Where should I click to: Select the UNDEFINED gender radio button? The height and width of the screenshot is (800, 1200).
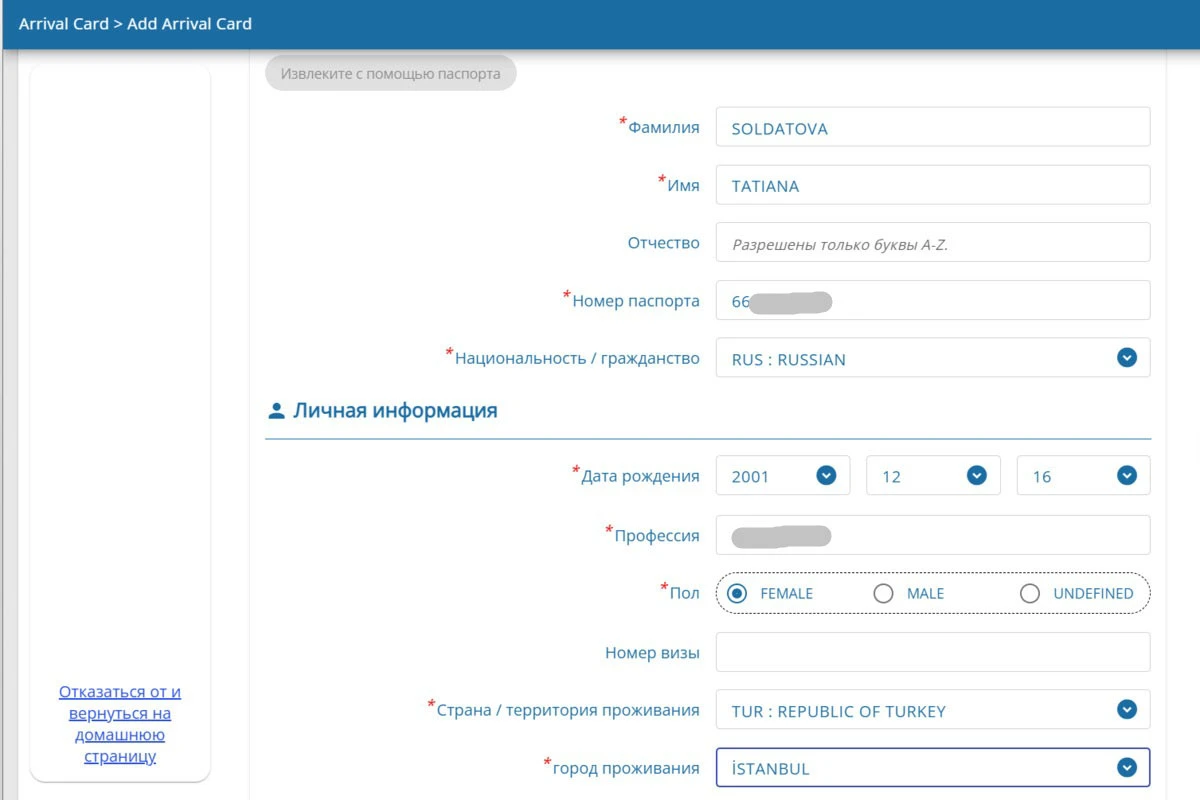coord(1030,593)
